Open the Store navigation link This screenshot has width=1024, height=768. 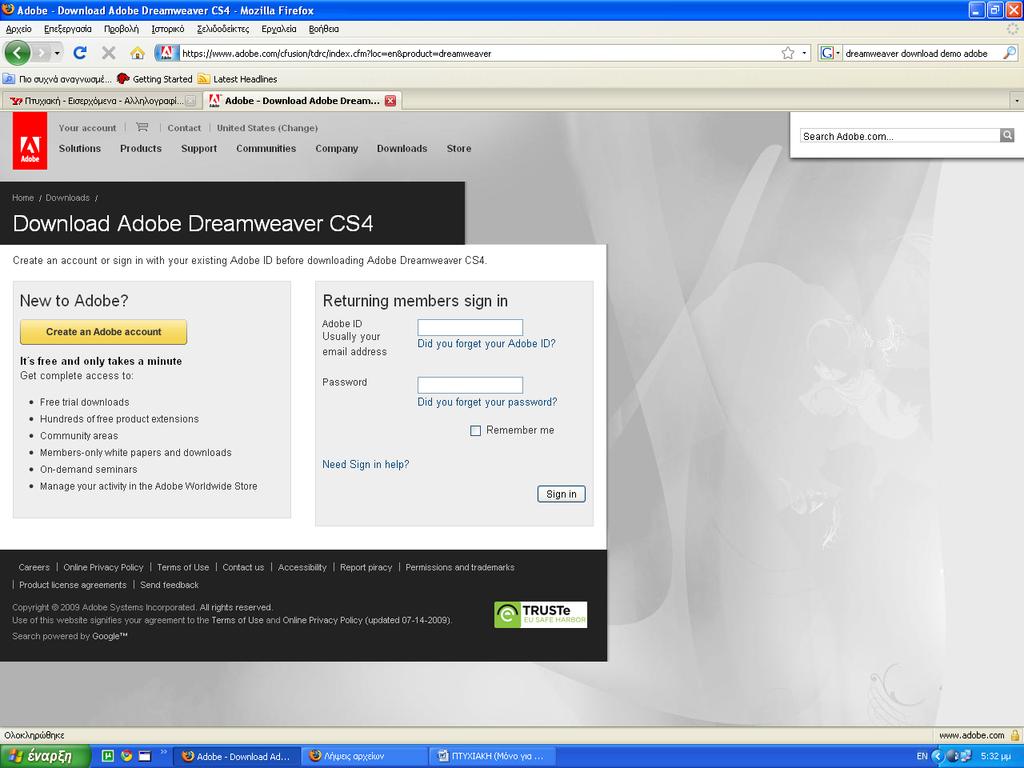458,148
